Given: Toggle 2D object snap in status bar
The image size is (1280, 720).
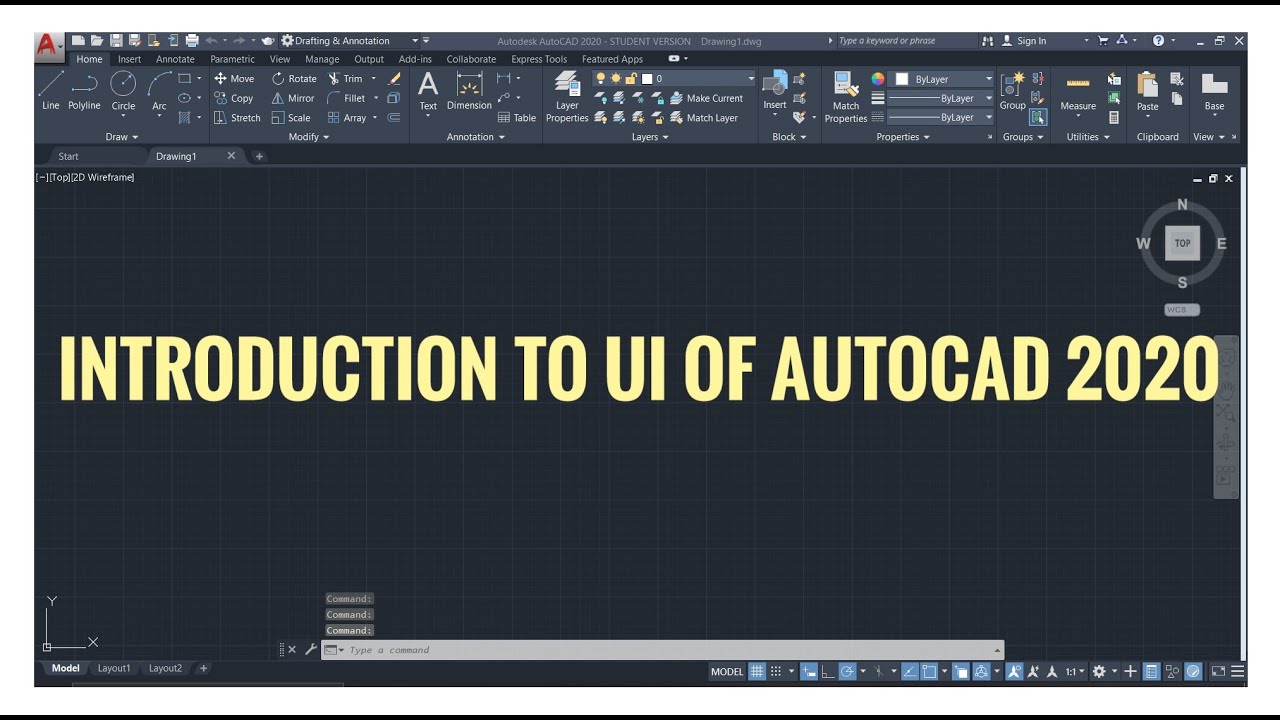Looking at the screenshot, I should [x=928, y=672].
